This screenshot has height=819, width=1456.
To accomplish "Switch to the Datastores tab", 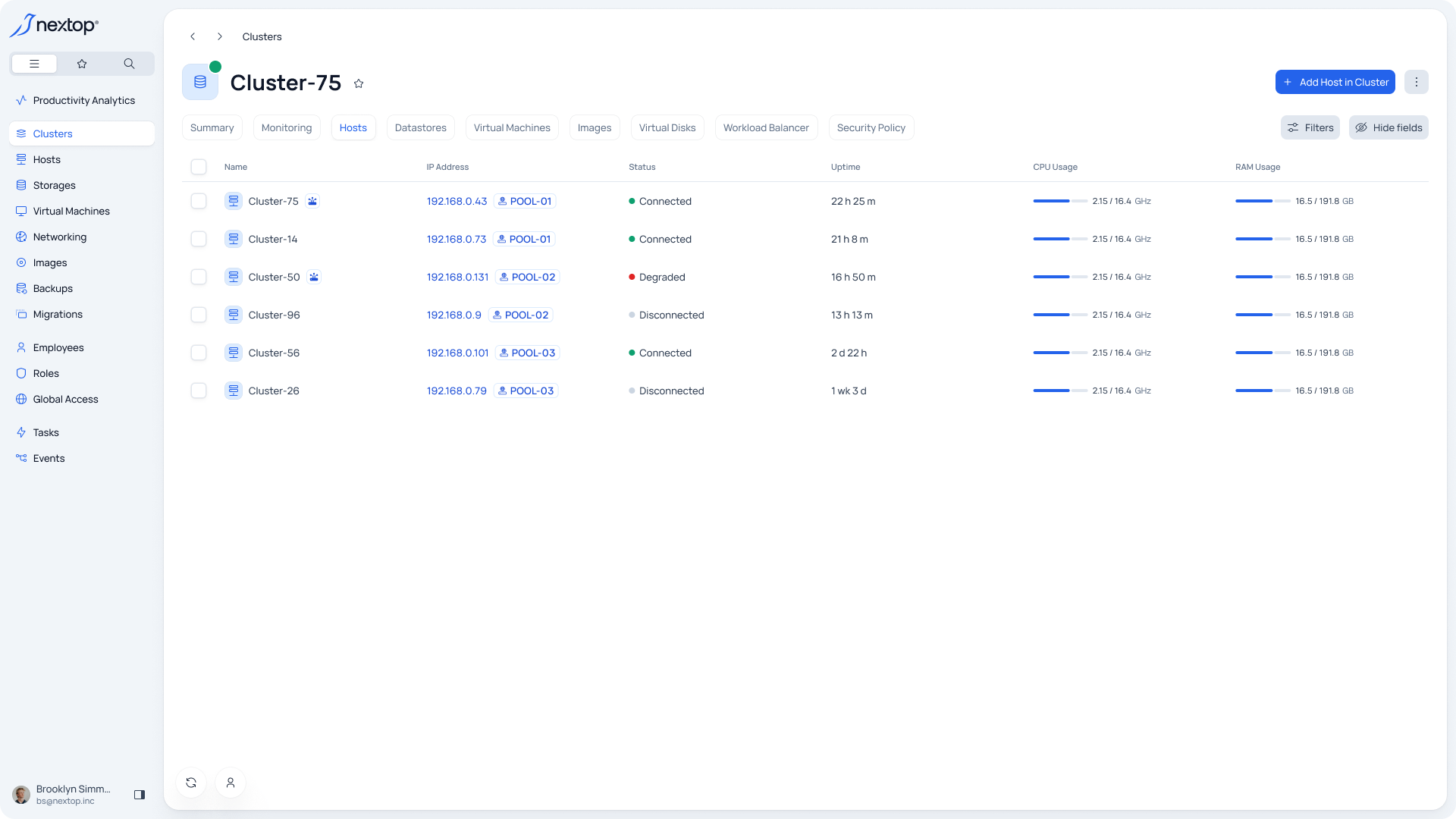I will (x=421, y=127).
